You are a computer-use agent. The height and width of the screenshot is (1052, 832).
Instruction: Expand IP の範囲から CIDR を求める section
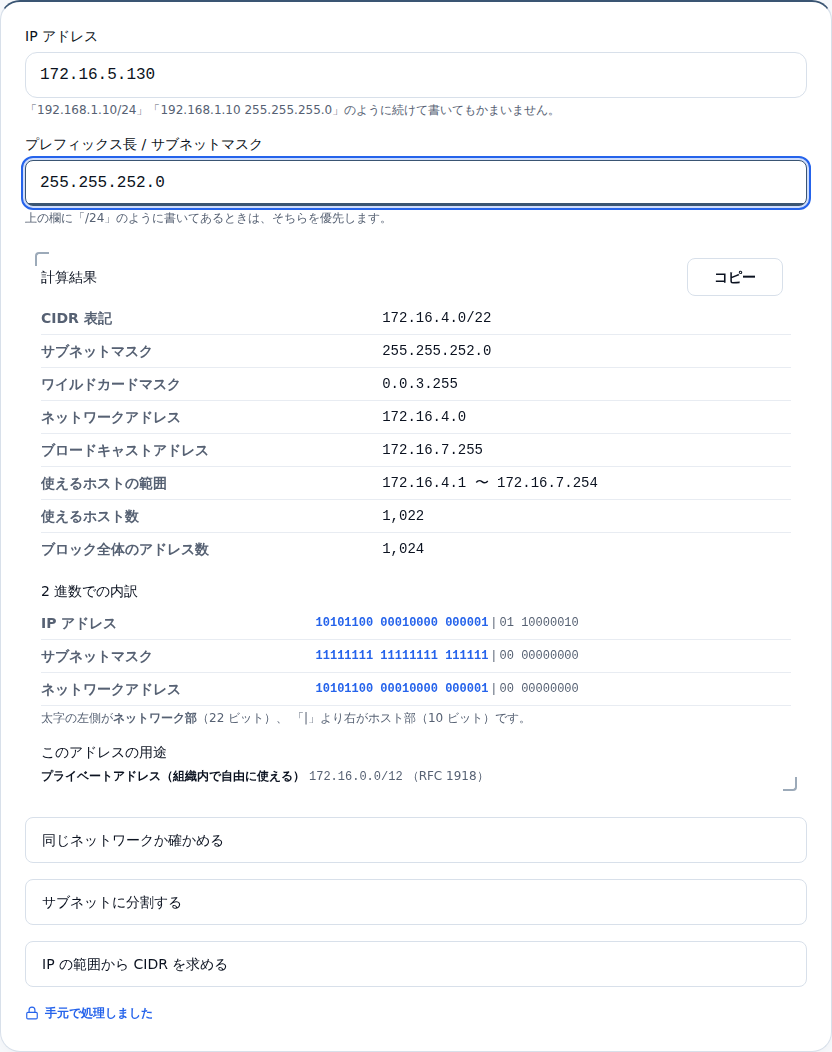point(415,964)
